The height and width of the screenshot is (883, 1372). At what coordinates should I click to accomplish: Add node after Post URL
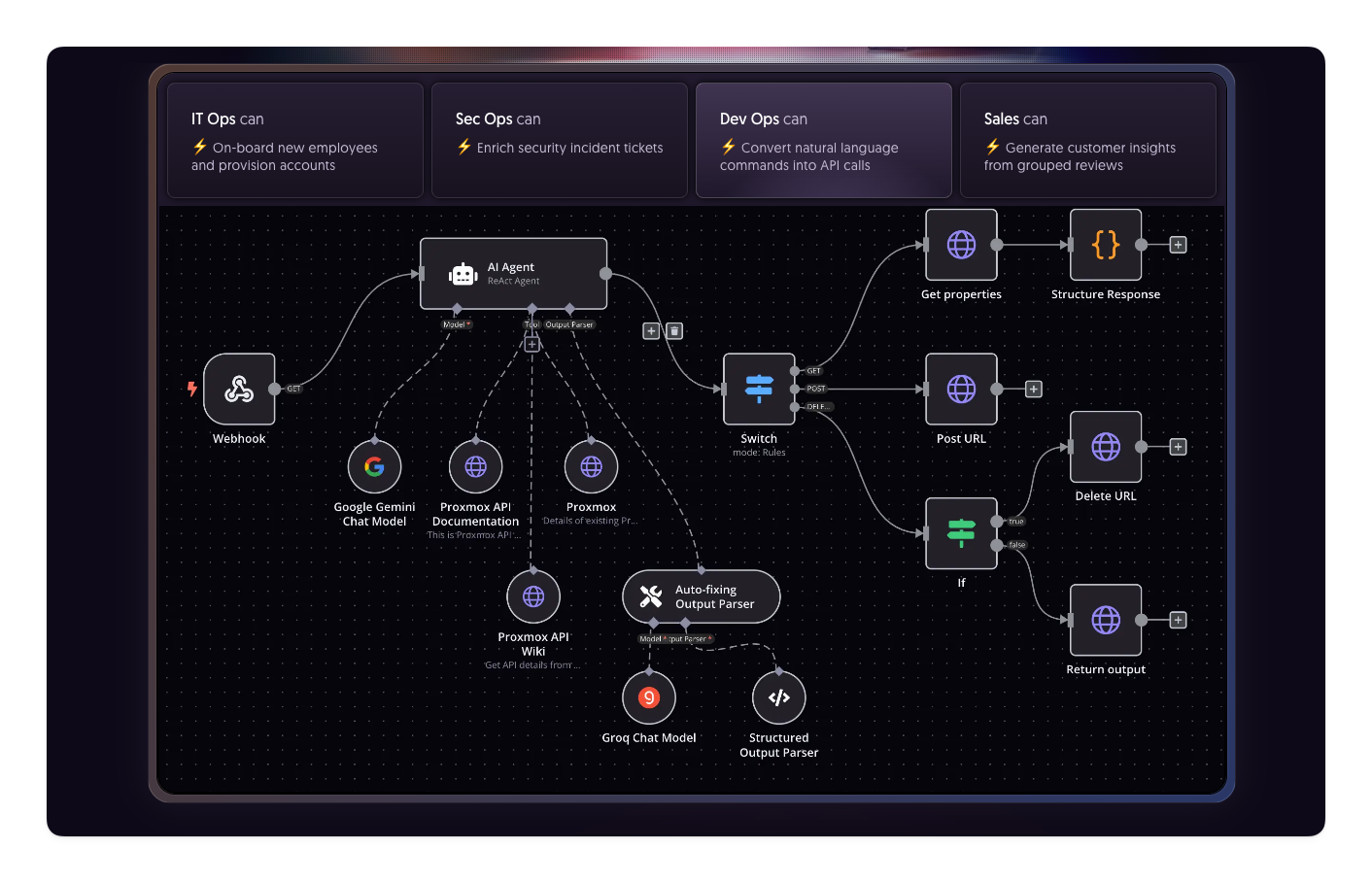coord(1034,389)
